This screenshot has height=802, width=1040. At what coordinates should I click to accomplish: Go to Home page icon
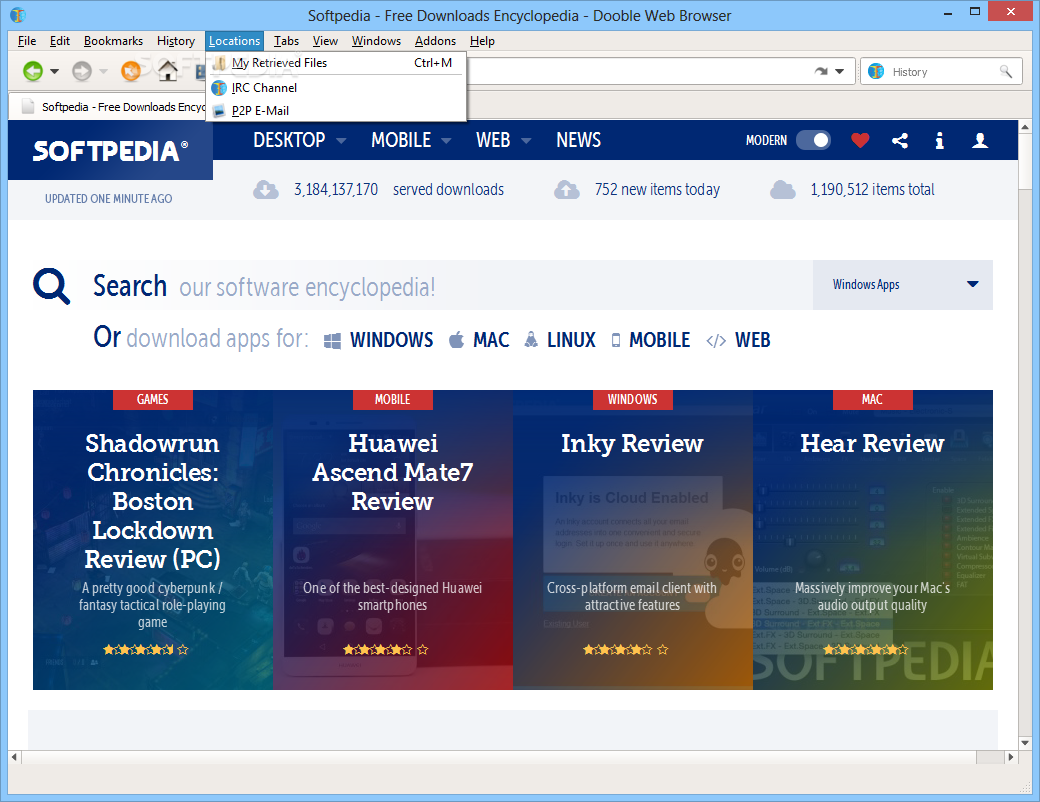[x=168, y=70]
